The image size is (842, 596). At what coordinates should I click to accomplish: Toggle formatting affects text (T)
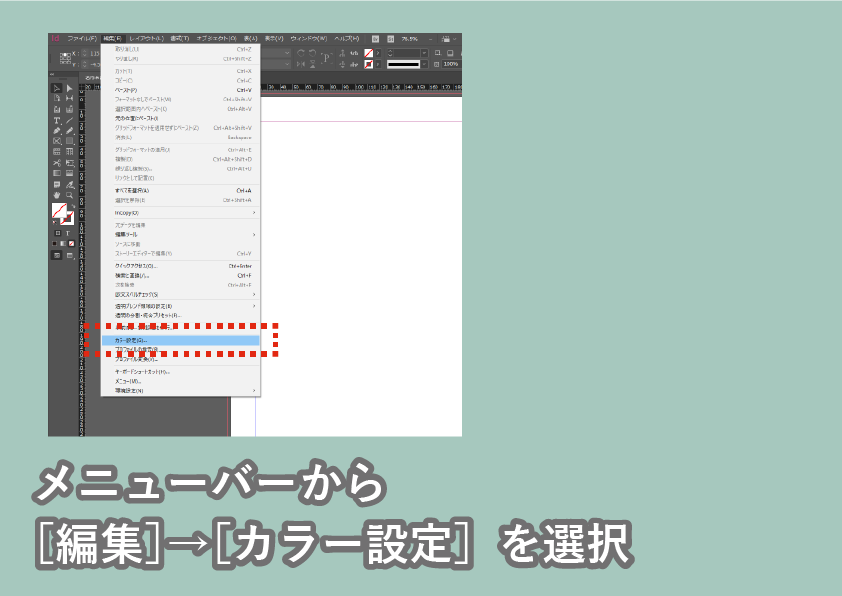click(x=68, y=233)
